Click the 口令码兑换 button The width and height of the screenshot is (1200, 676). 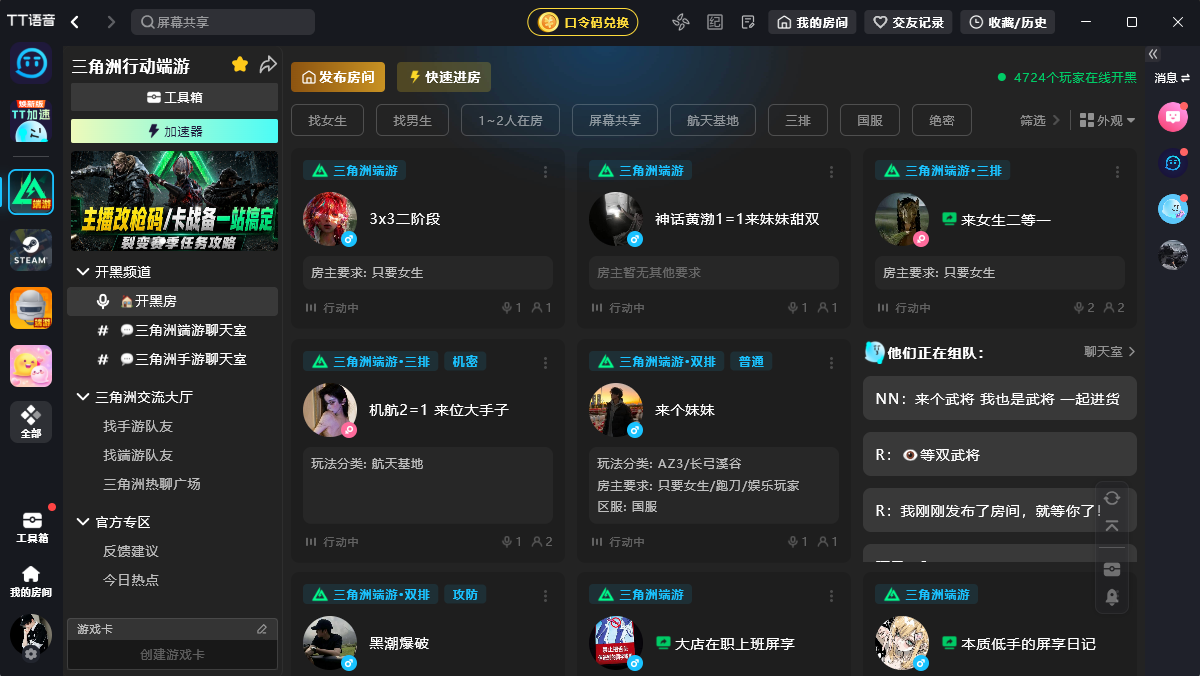pyautogui.click(x=583, y=22)
